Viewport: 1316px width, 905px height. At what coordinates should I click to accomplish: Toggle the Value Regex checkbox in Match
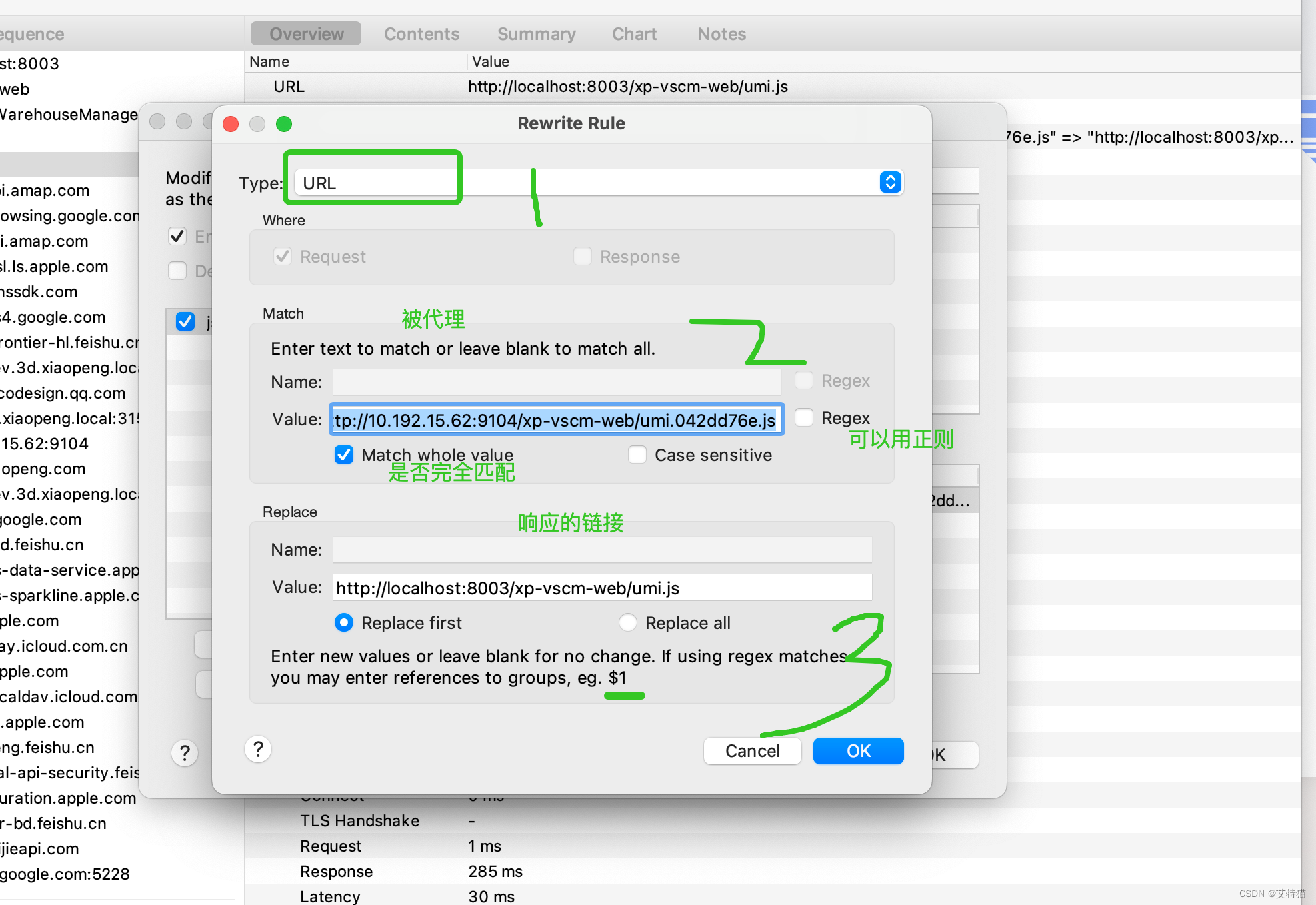[804, 417]
